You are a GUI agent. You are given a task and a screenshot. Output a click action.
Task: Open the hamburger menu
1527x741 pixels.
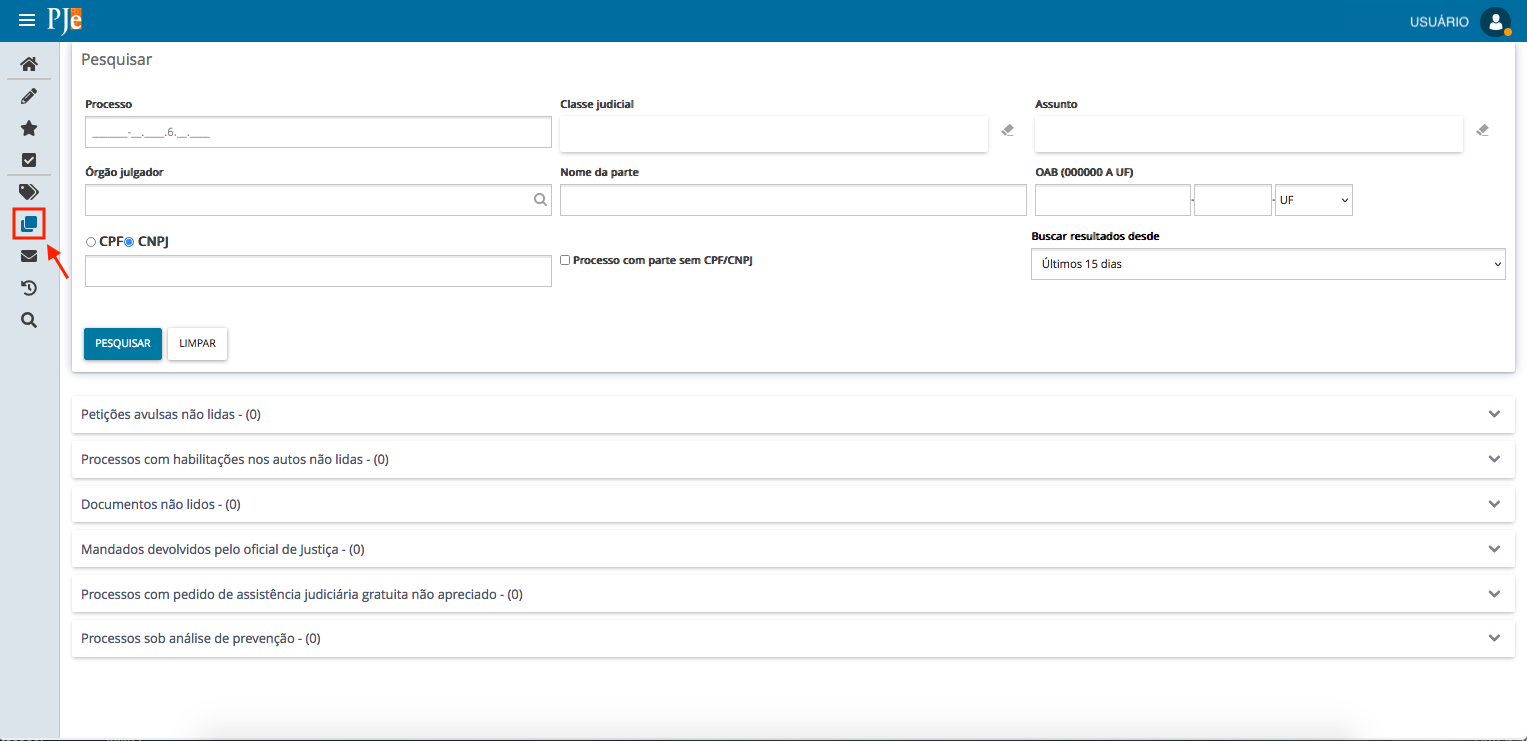coord(27,20)
